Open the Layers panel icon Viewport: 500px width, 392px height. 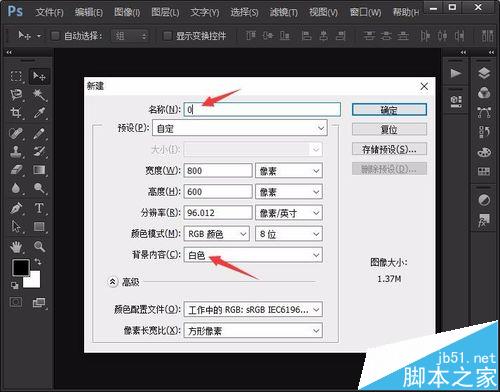pyautogui.click(x=484, y=73)
